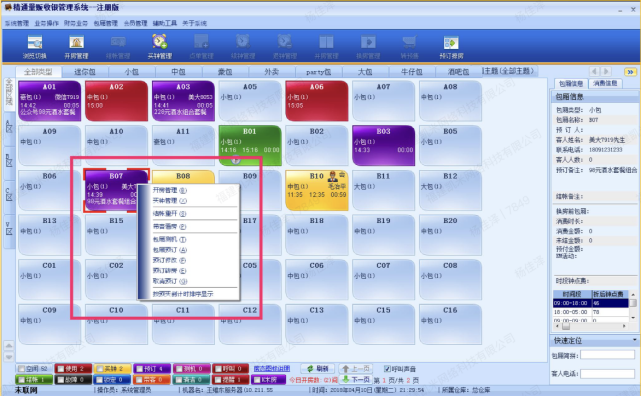The image size is (641, 396).
Task: Open 预订排房 reservation toolbar icon
Action: tap(451, 47)
